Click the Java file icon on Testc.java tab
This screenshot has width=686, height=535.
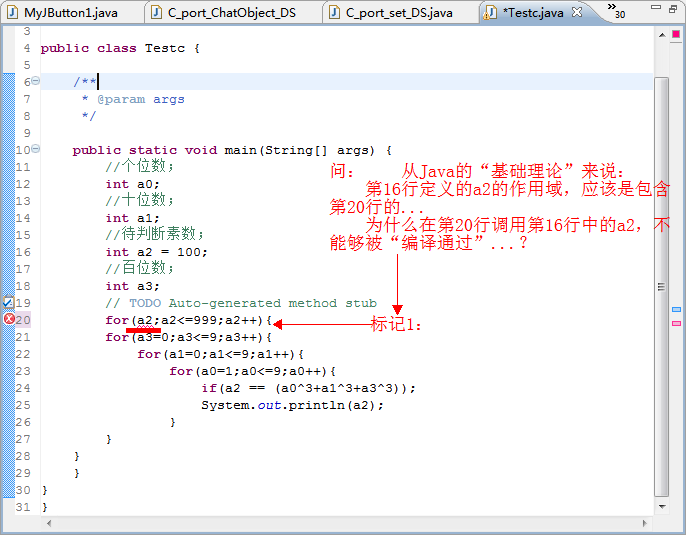point(490,13)
